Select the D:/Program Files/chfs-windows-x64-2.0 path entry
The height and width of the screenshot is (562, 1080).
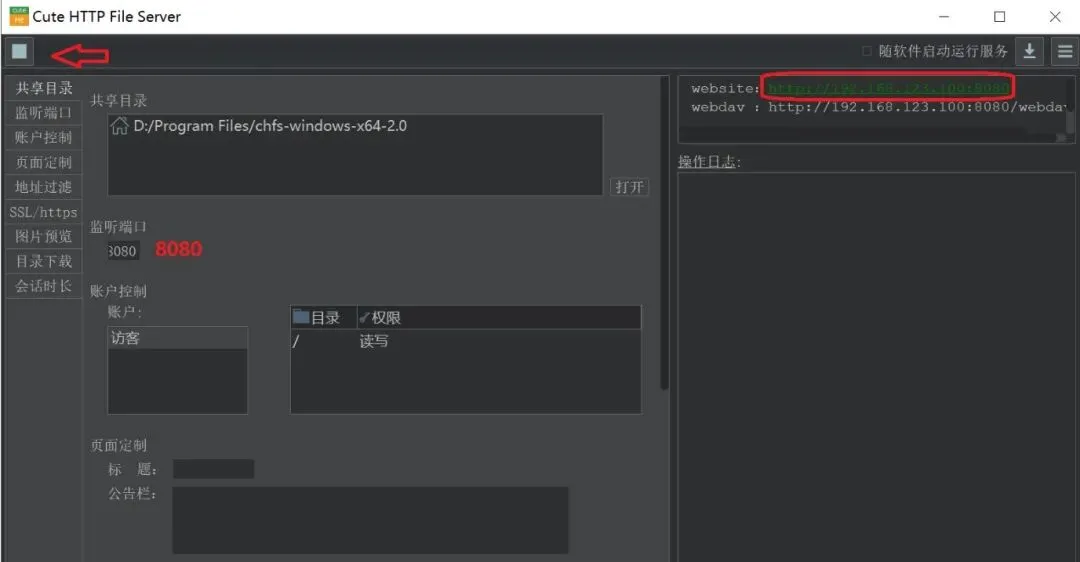point(270,126)
